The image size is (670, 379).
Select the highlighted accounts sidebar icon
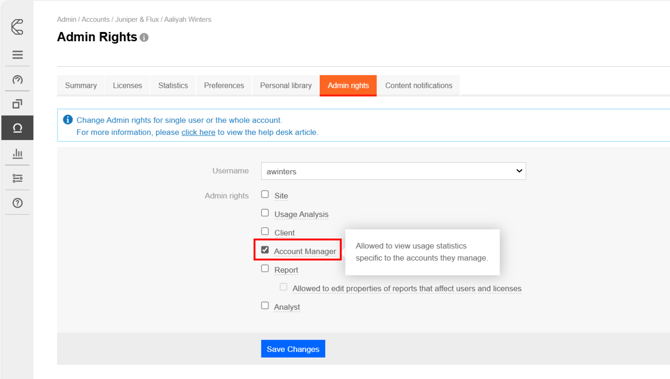[x=18, y=128]
